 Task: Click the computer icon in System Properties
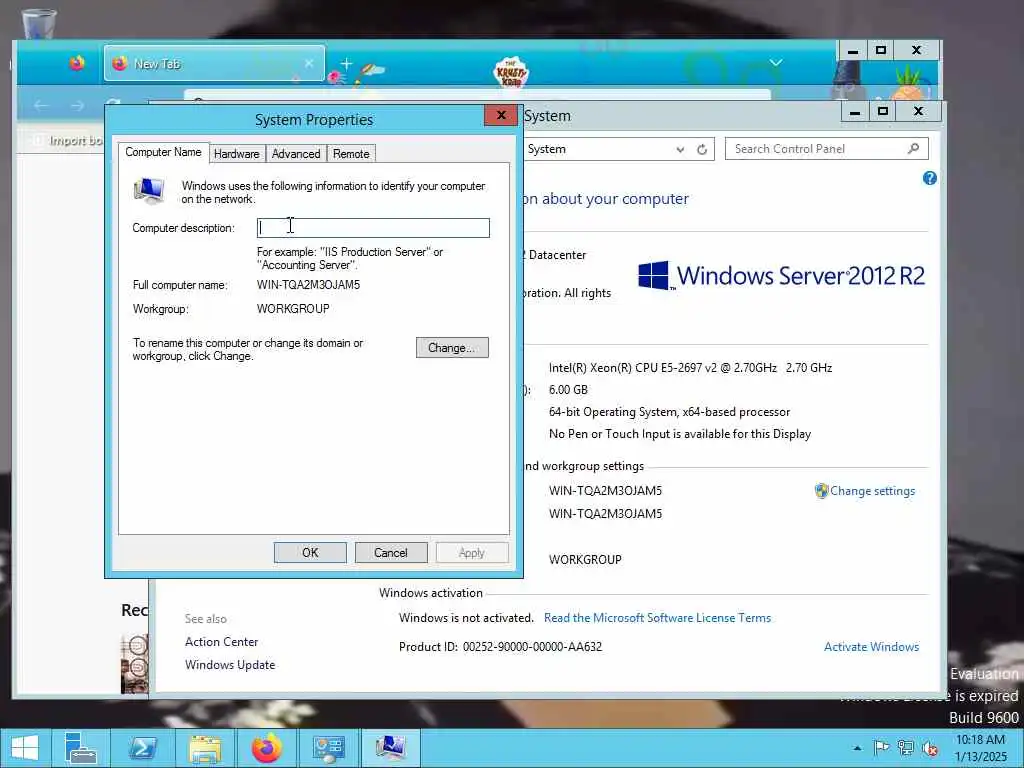pos(150,191)
